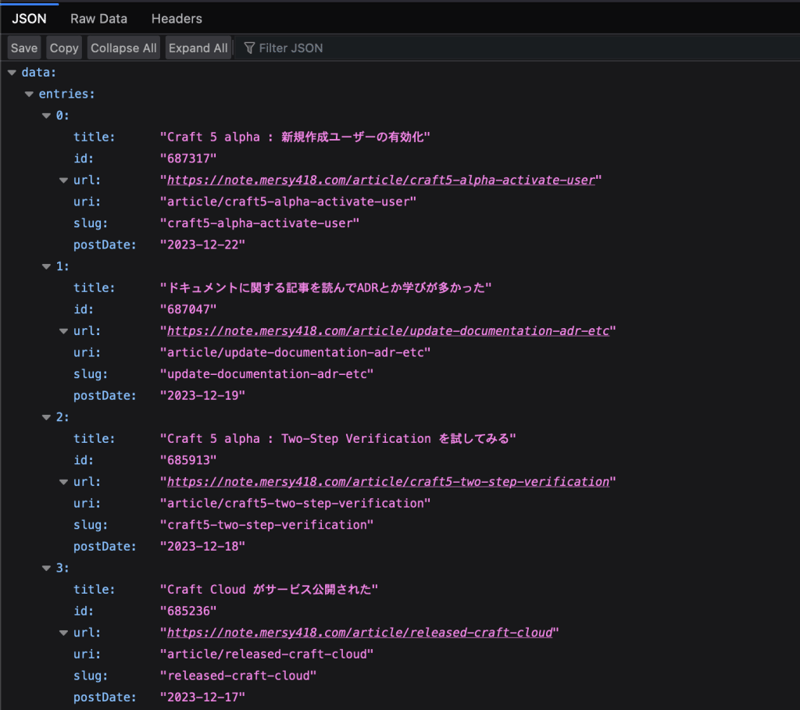800x710 pixels.
Task: Collapse entry 3 disclosure triangle
Action: [46, 568]
